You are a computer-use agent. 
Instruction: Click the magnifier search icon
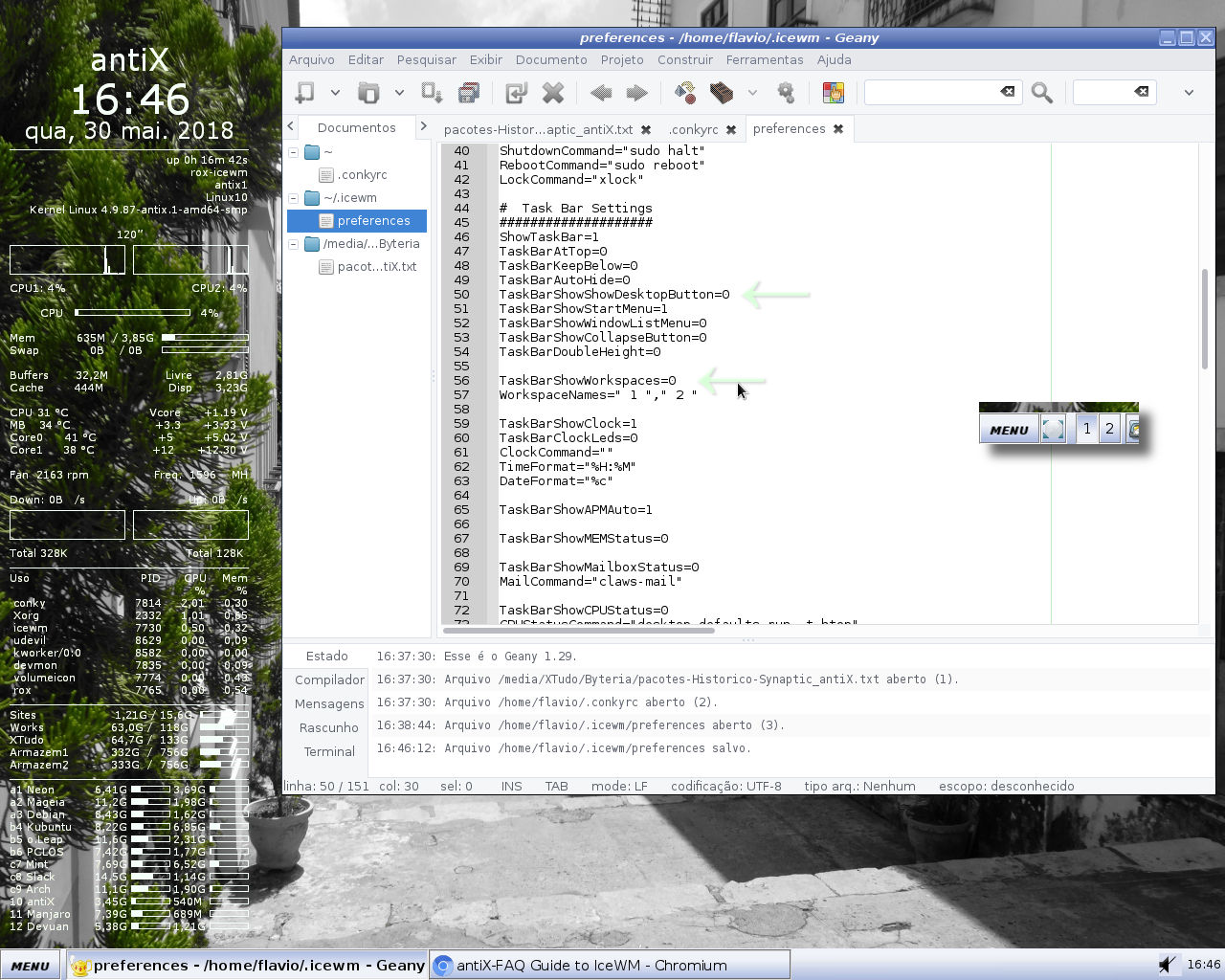tap(1042, 93)
